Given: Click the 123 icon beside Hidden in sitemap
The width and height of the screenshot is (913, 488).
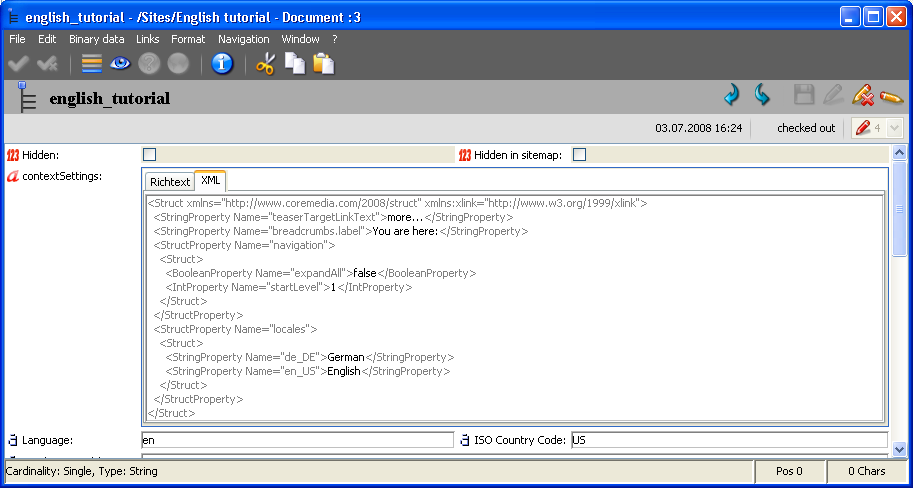Looking at the screenshot, I should (x=465, y=155).
